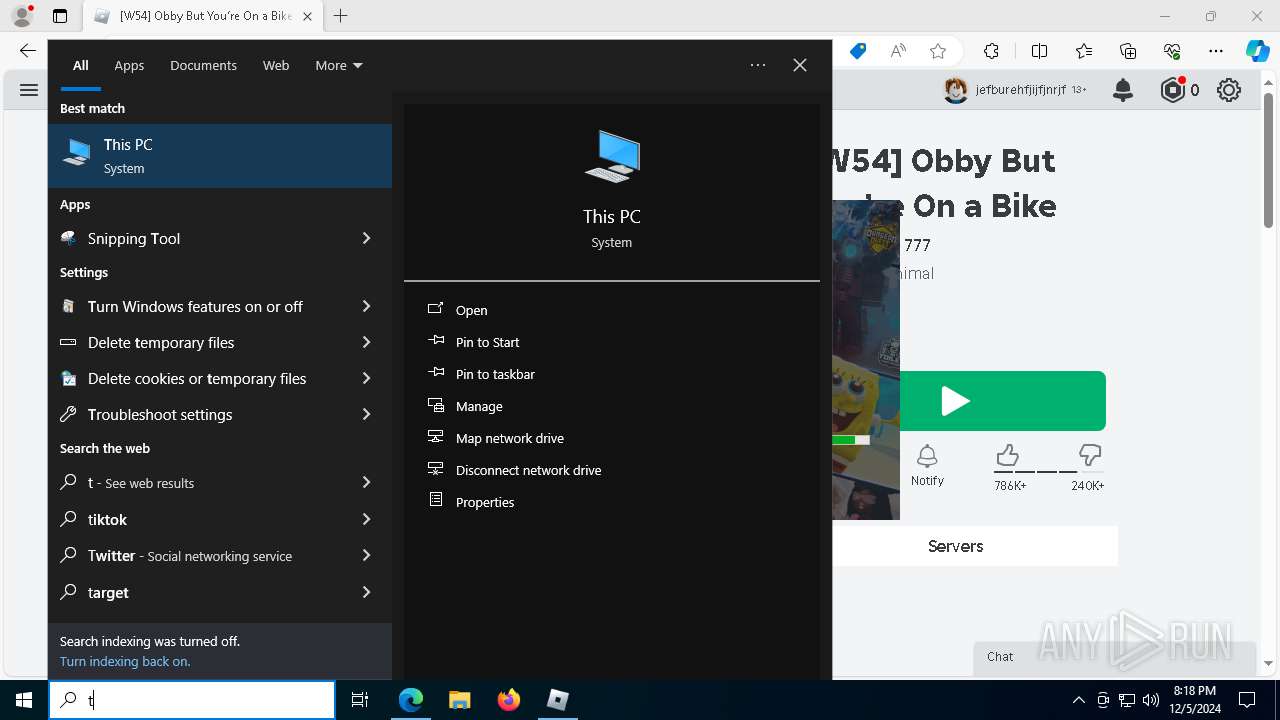Close the Windows search panel
The image size is (1280, 720).
[x=800, y=65]
